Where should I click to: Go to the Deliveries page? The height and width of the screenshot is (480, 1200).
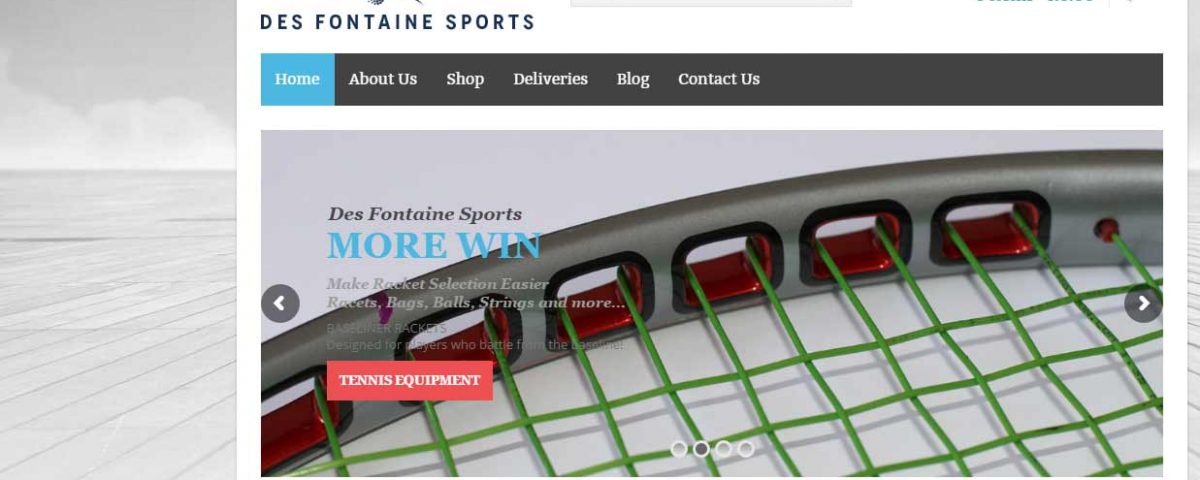(x=550, y=79)
